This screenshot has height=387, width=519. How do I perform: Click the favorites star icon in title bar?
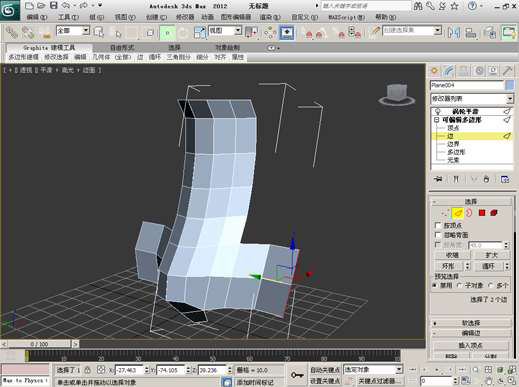coord(454,6)
